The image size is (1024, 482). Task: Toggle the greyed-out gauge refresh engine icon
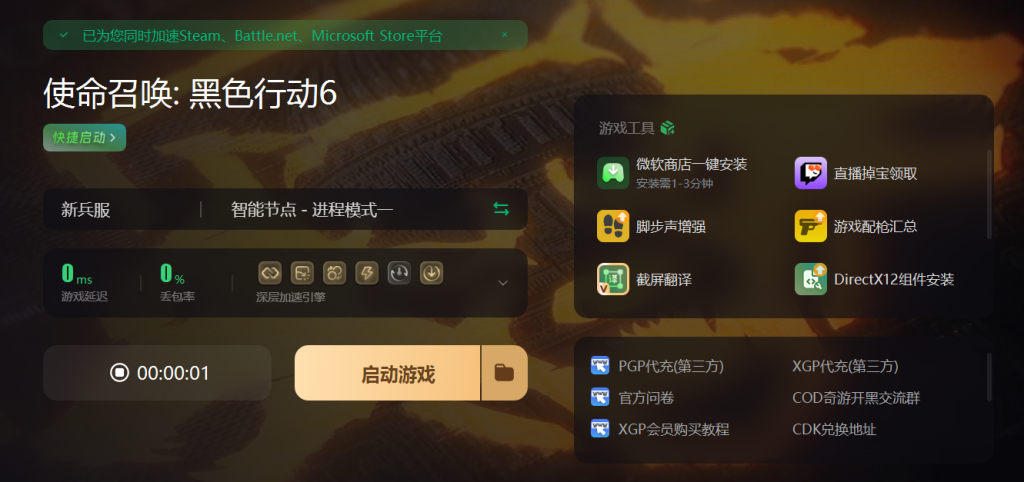click(x=398, y=273)
